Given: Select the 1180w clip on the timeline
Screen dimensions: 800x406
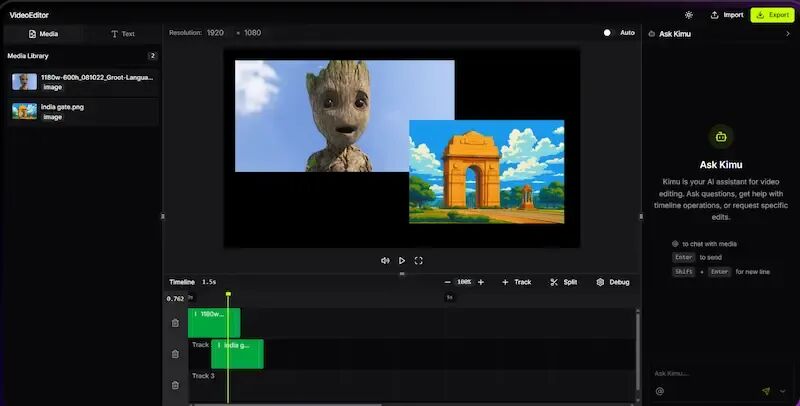Looking at the screenshot, I should tap(214, 323).
